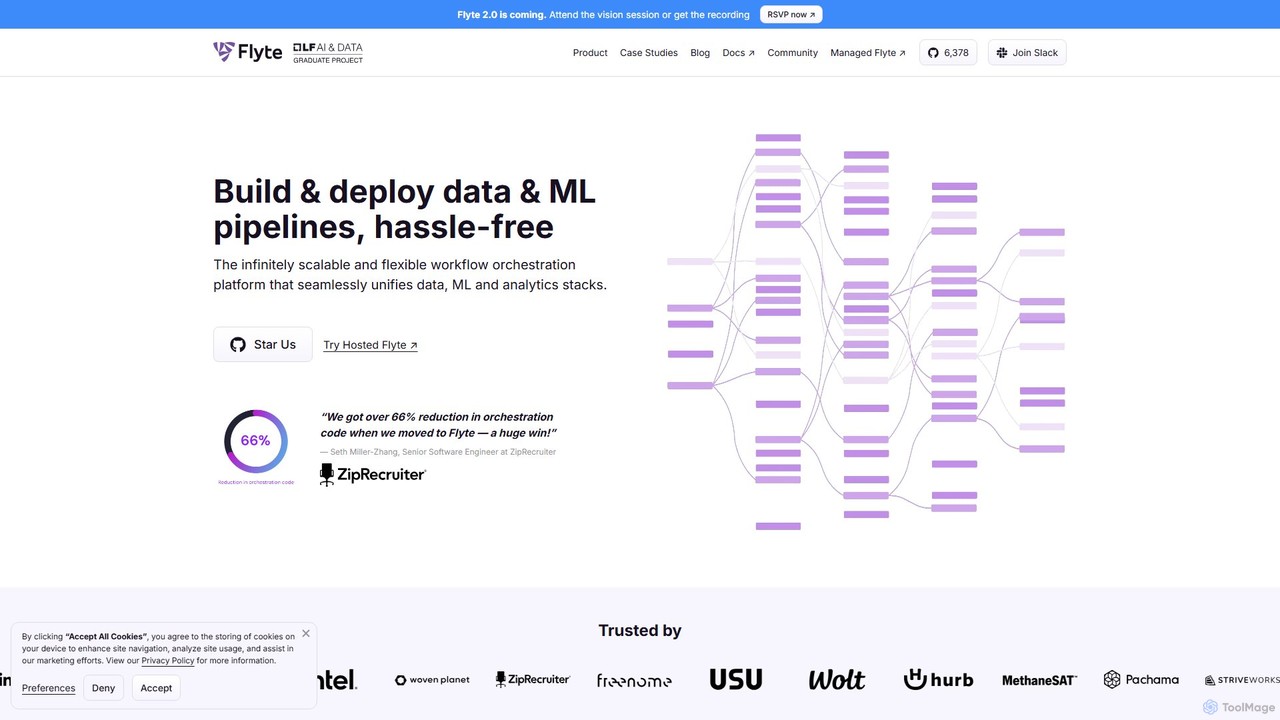This screenshot has width=1280, height=720.
Task: Deny cookies in the consent banner
Action: (x=104, y=688)
